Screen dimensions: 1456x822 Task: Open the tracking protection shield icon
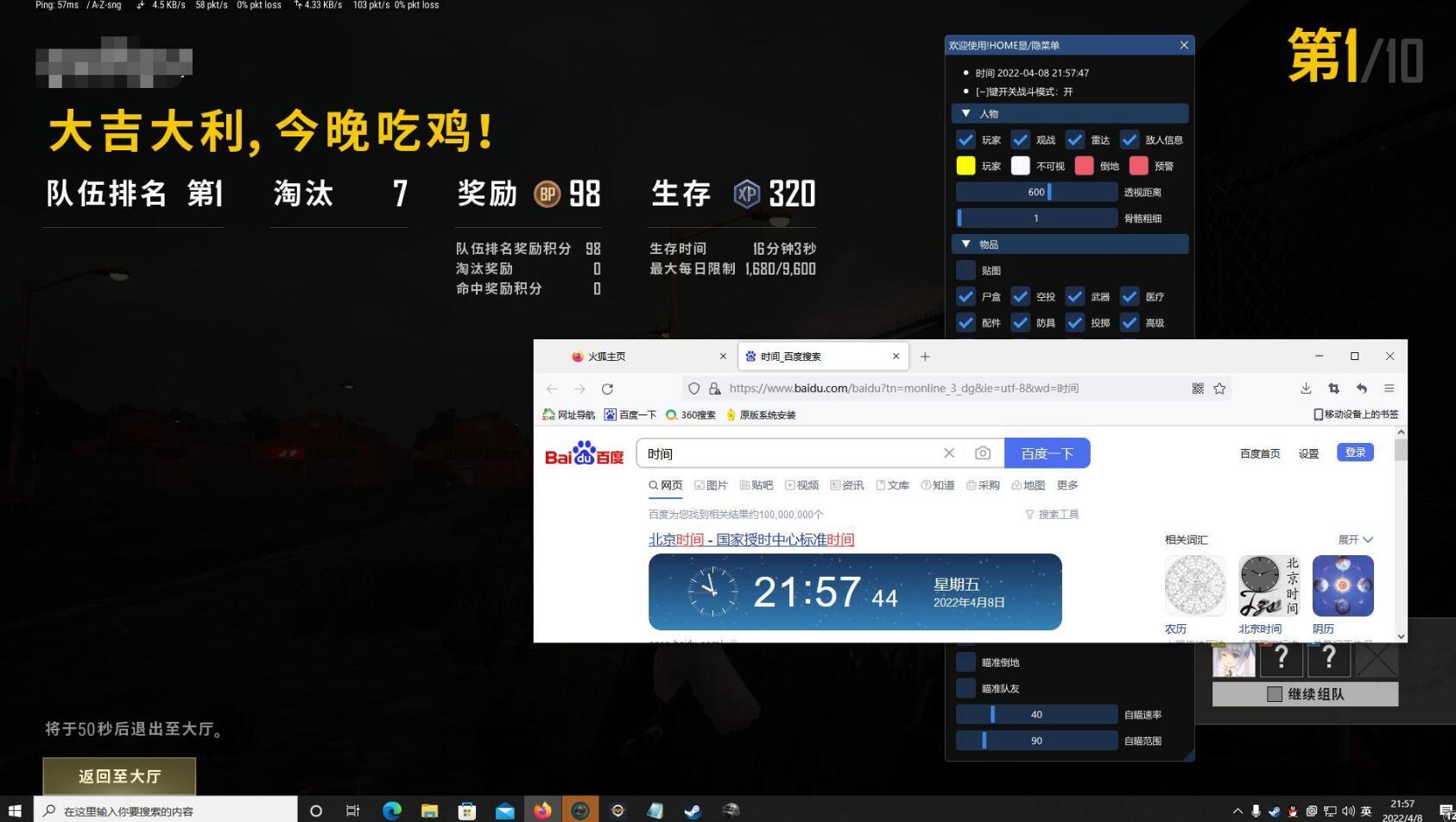click(693, 389)
